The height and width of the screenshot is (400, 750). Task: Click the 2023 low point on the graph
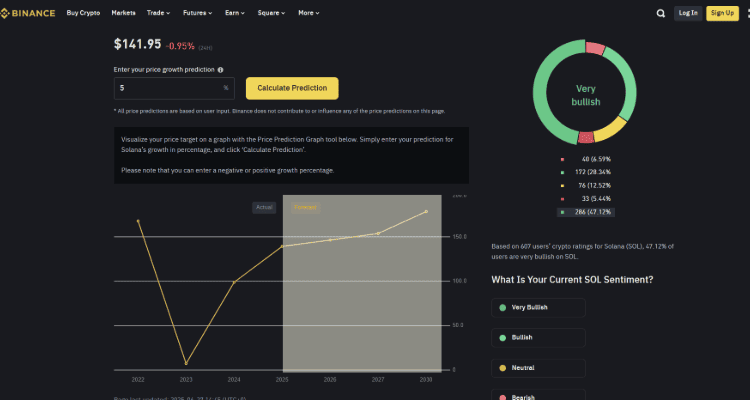[186, 363]
